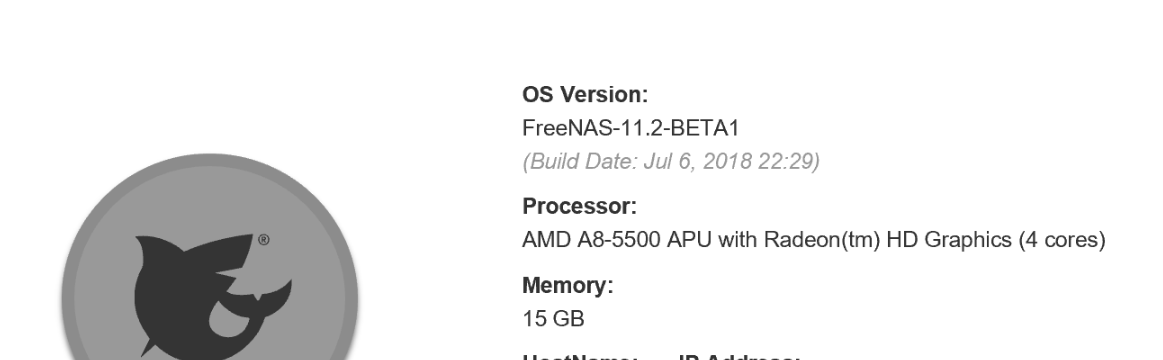Click the shark's tail fin in logo
1163x360 pixels.
point(271,297)
